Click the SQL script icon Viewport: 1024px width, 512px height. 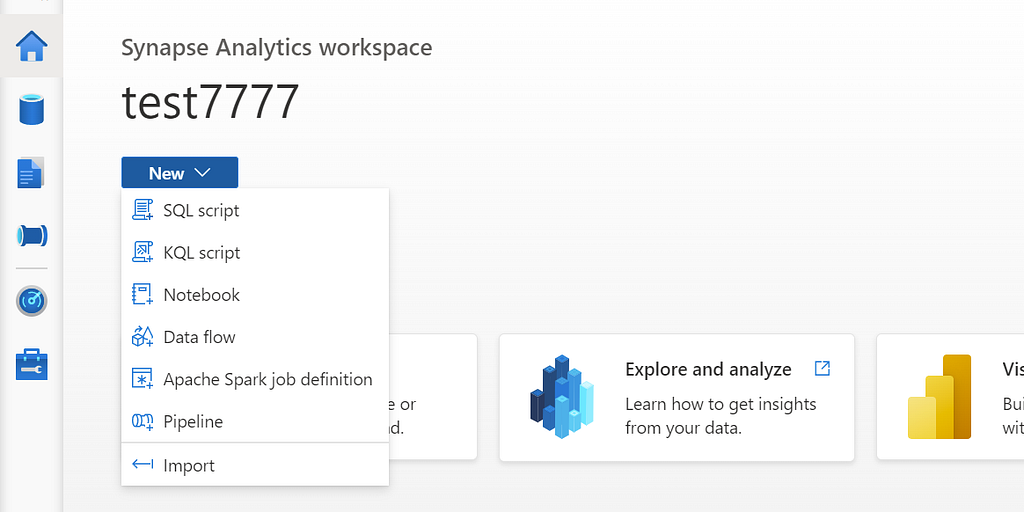click(x=142, y=210)
